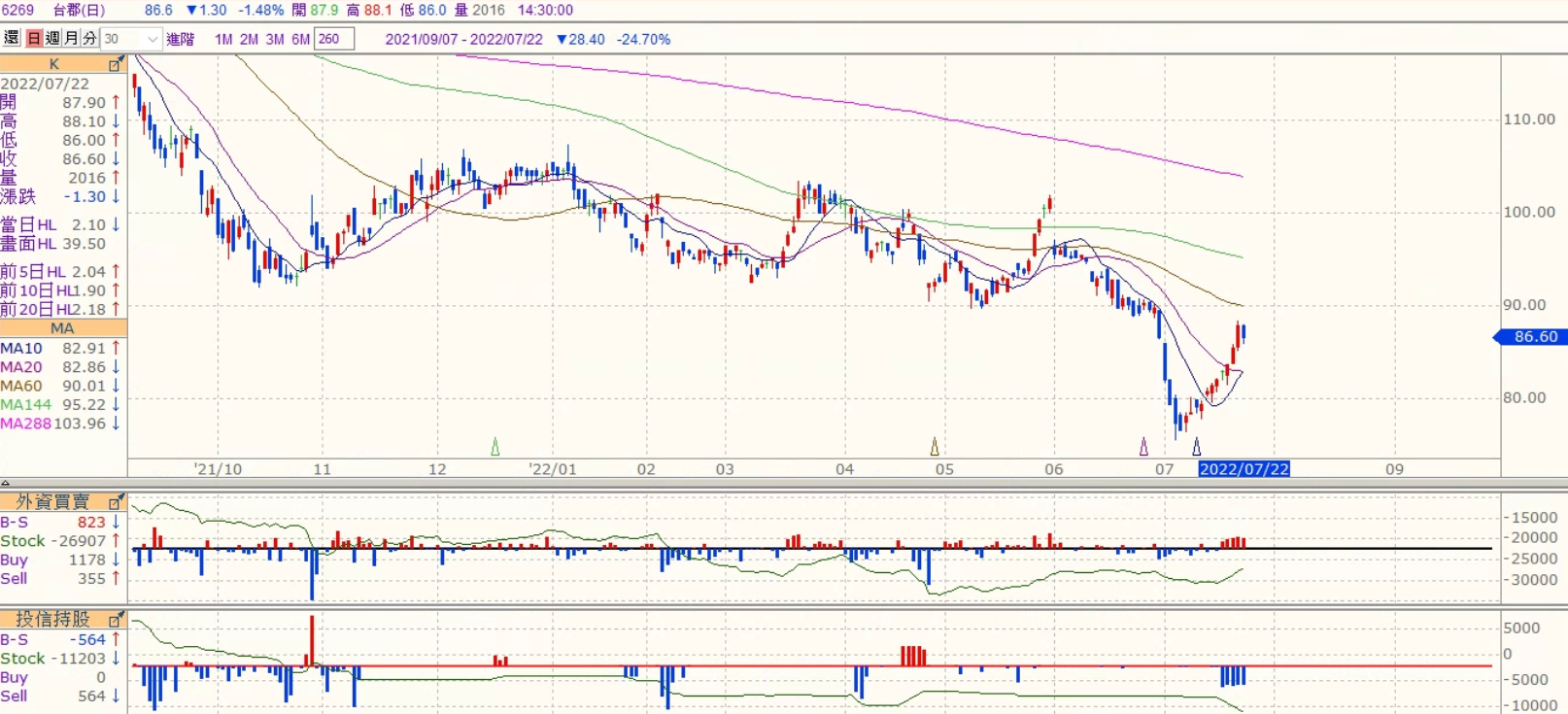Viewport: 1568px width, 714px height.
Task: Switch chart to daily (日) period
Action: 34,39
